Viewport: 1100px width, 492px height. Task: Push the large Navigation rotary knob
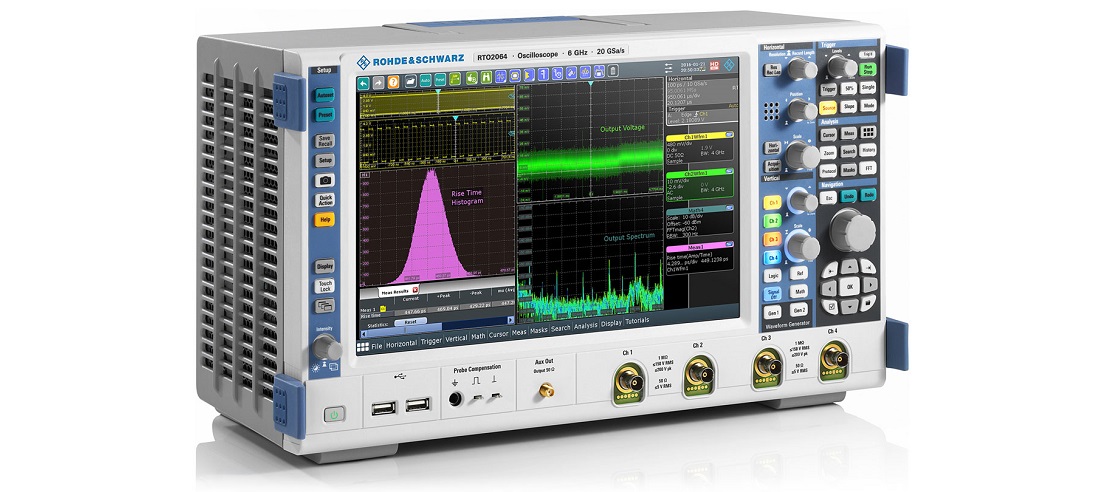[852, 230]
